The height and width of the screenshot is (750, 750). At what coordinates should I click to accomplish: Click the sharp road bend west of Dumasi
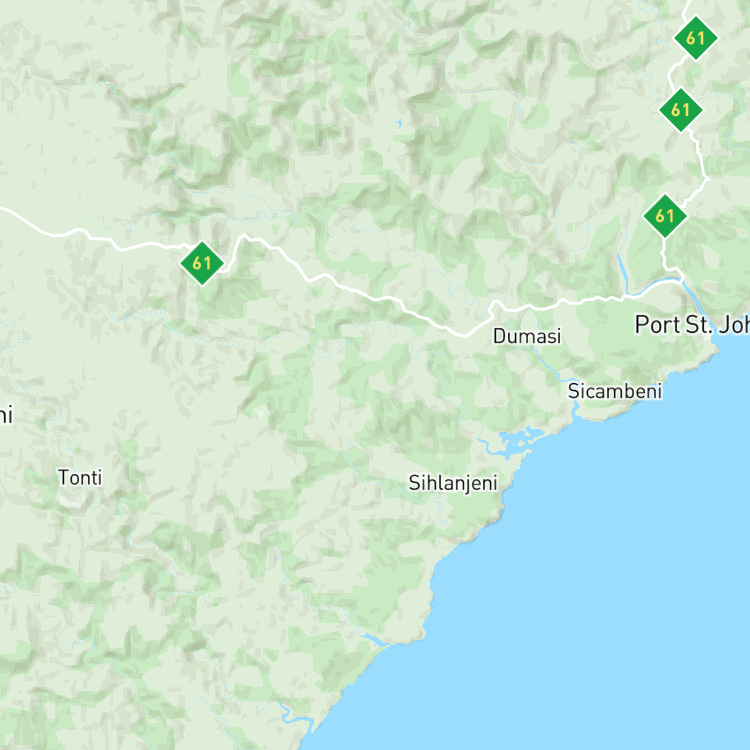[467, 335]
